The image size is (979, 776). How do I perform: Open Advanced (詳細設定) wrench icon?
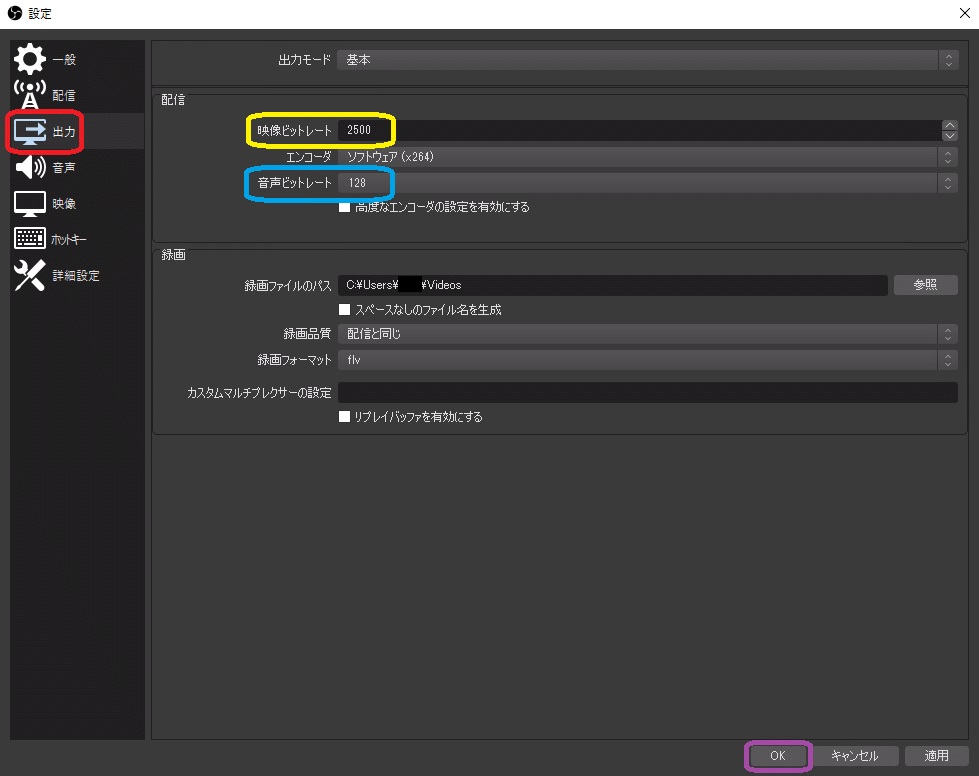(29, 275)
